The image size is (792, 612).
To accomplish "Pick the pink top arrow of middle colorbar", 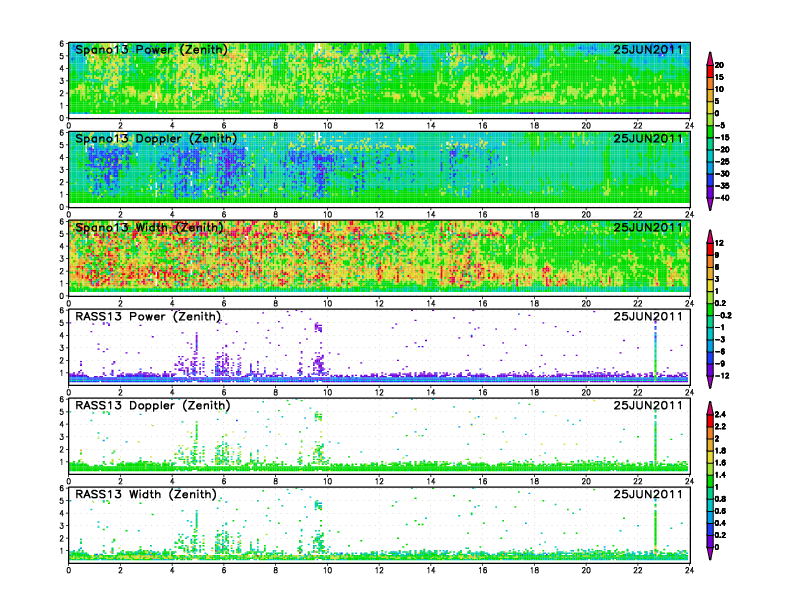I will pyautogui.click(x=710, y=236).
